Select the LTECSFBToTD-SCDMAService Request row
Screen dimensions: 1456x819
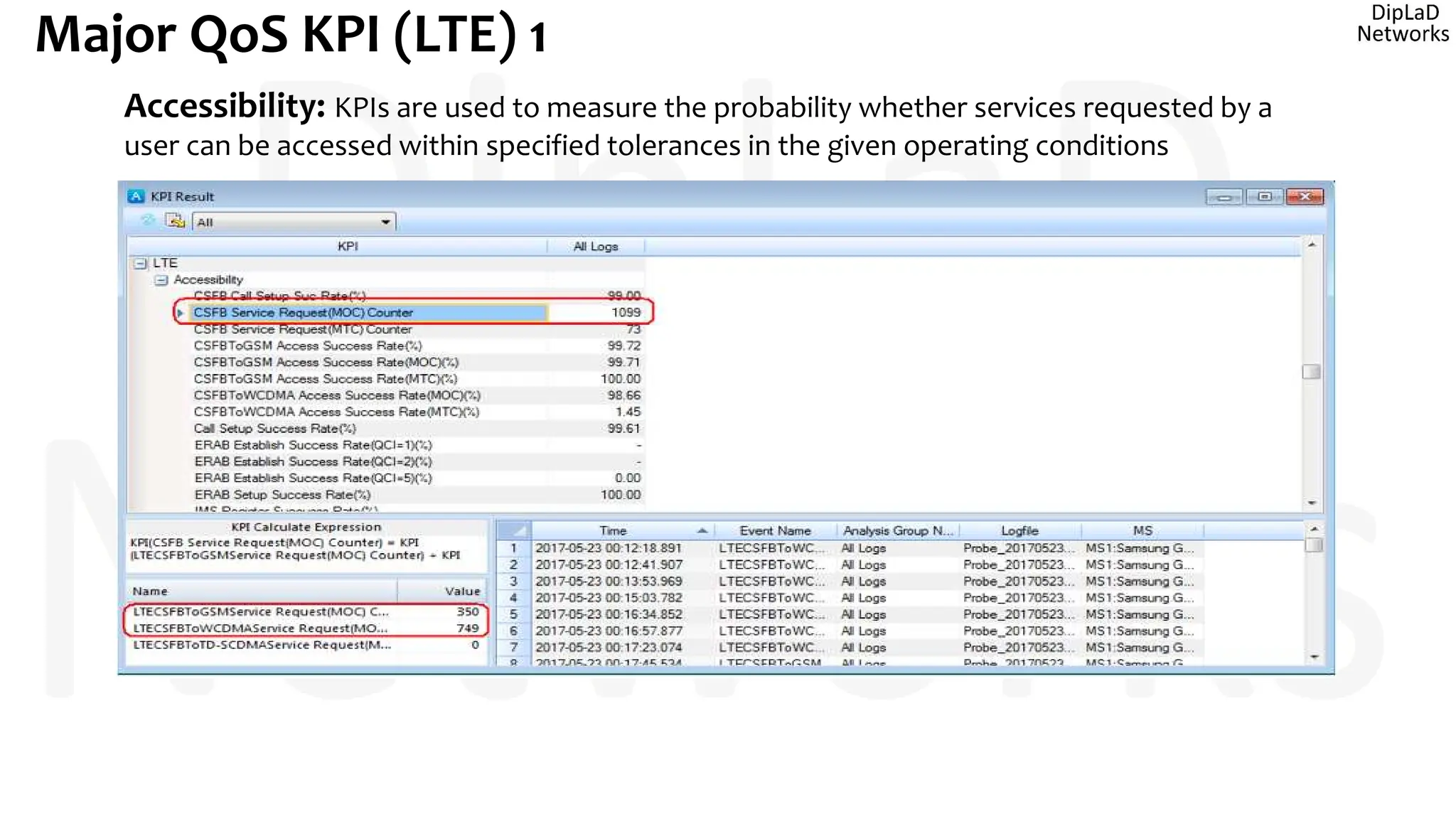(x=306, y=645)
